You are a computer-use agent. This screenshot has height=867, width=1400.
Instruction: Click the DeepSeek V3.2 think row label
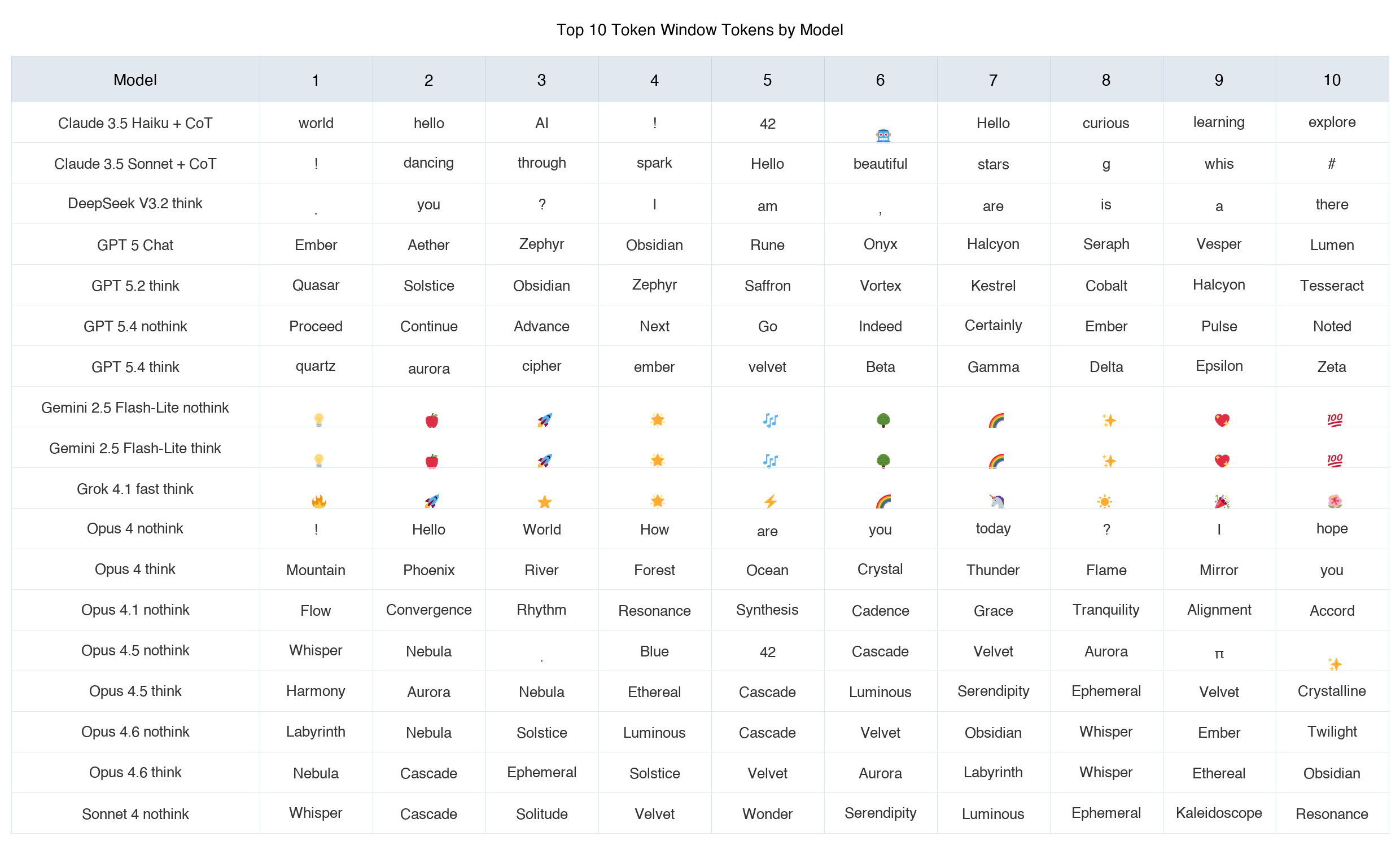[x=135, y=204]
